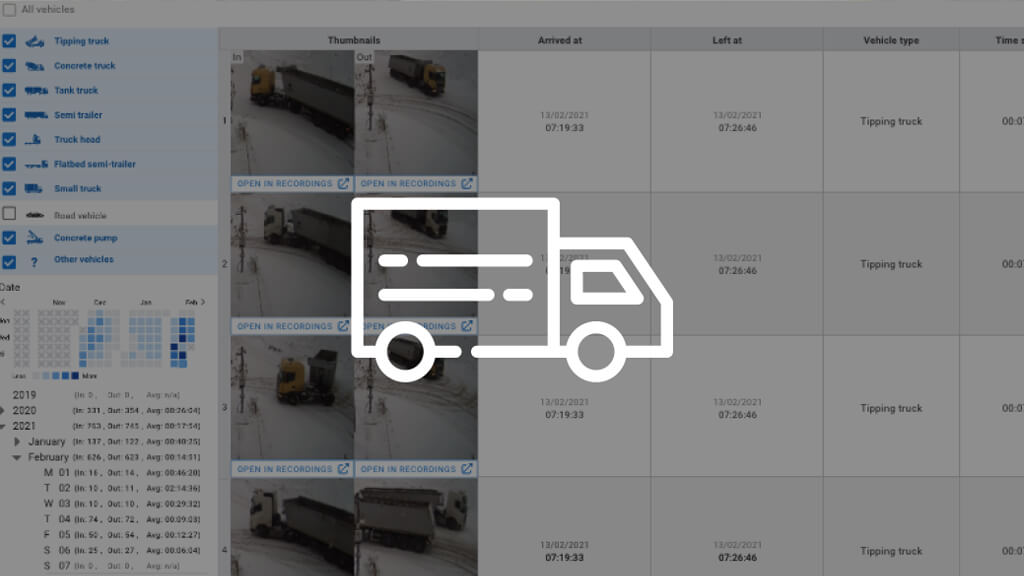
Task: Click row 4 Out truck thumbnail
Action: click(416, 527)
